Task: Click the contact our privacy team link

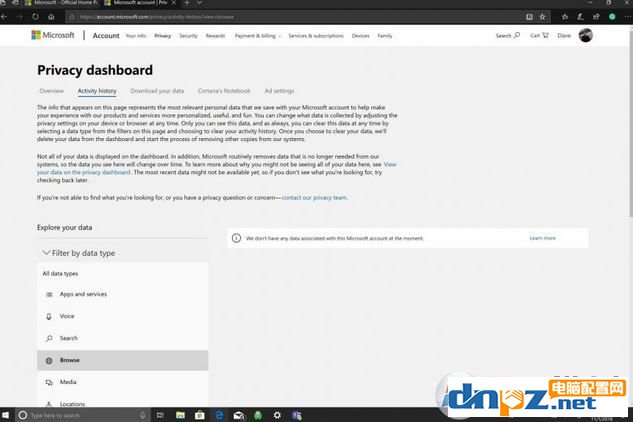Action: pos(314,198)
